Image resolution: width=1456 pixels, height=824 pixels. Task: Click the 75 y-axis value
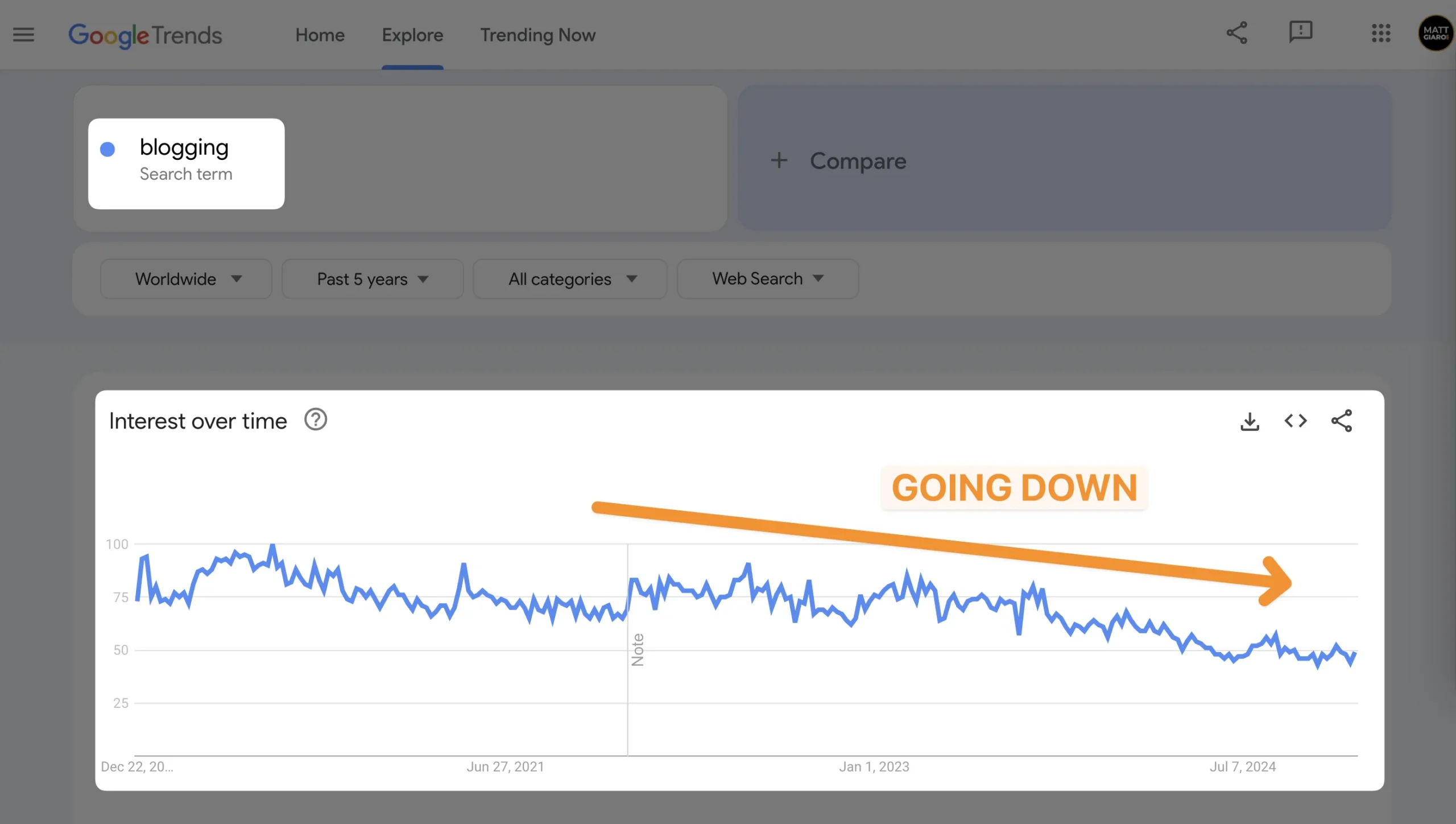click(x=121, y=597)
